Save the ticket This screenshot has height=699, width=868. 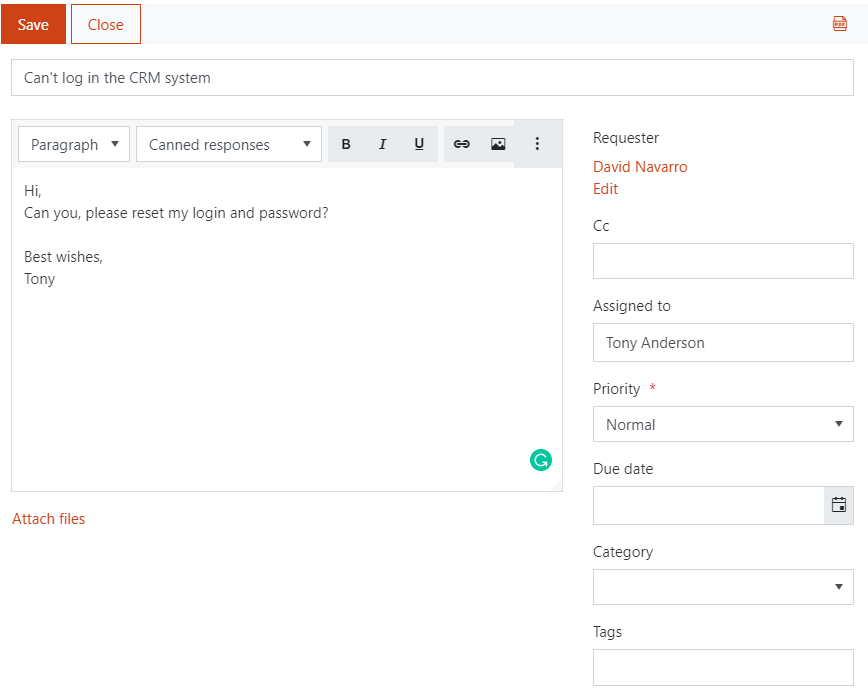[33, 24]
